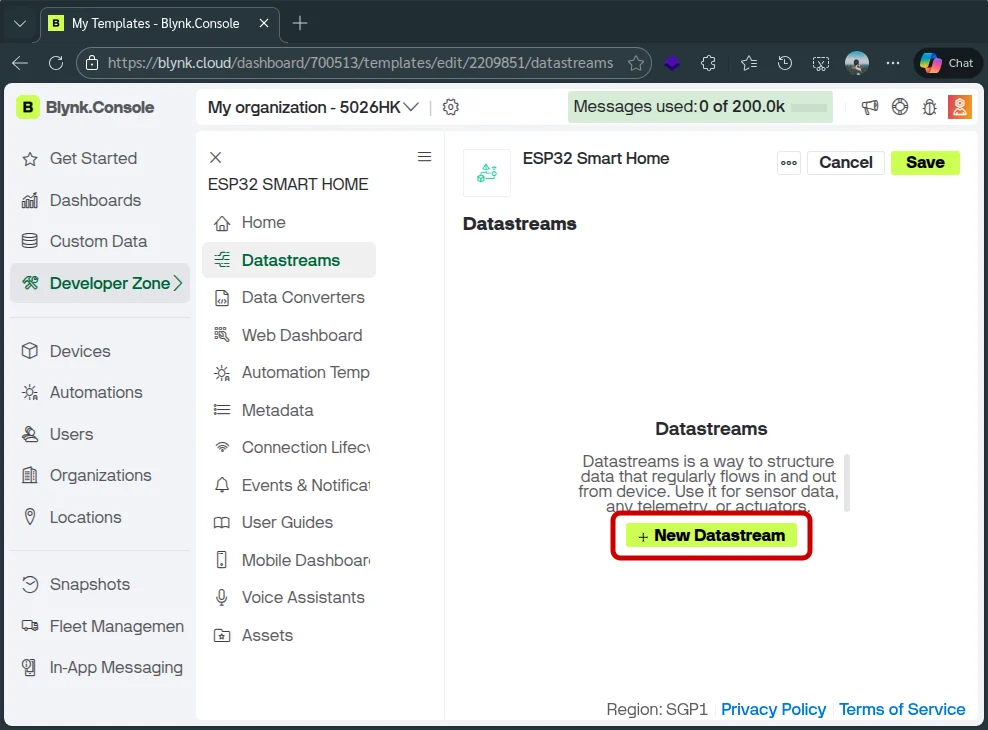Open the three-dot more actions menu
This screenshot has height=730, width=988.
tap(789, 163)
